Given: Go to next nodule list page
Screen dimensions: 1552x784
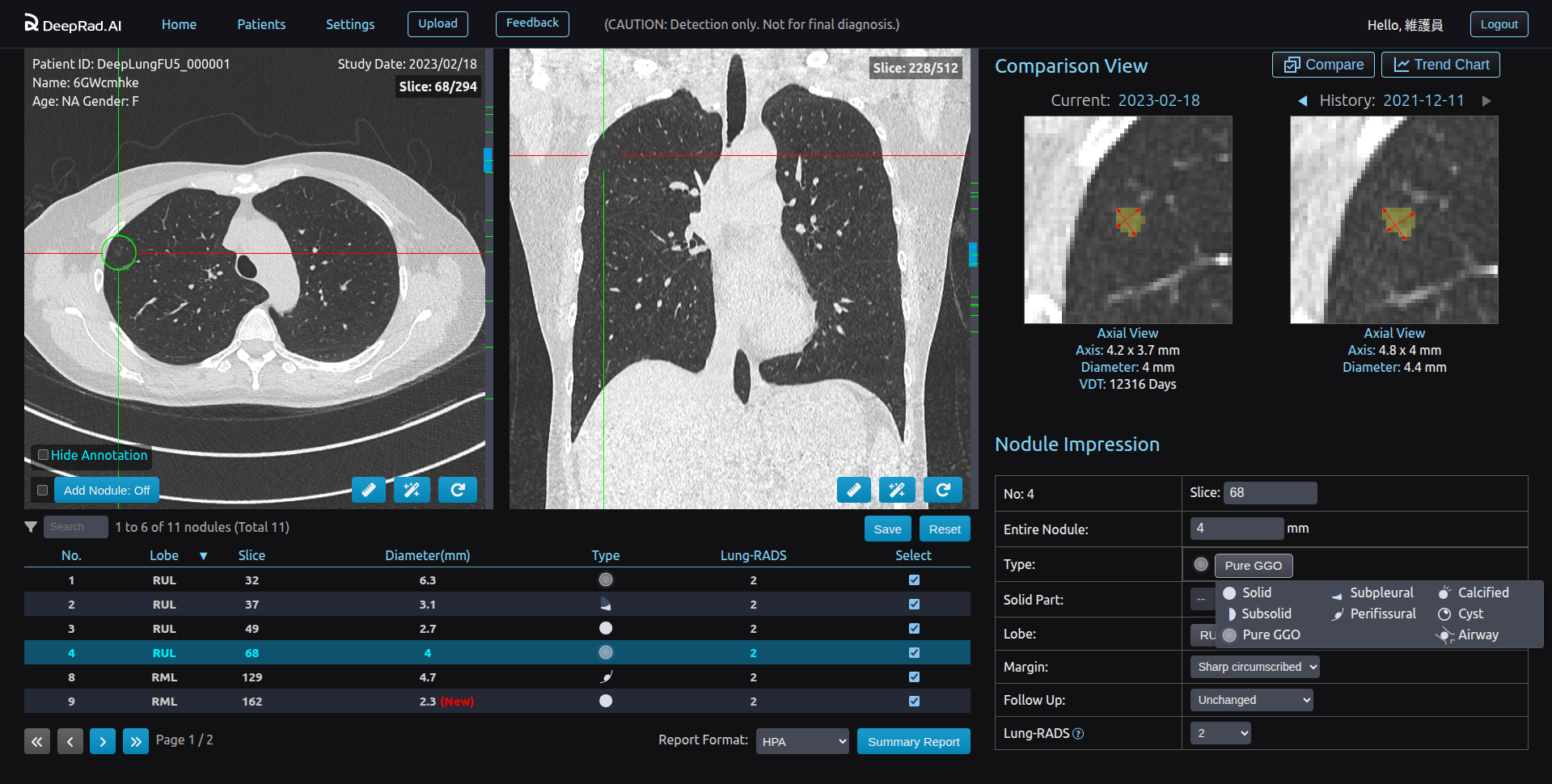Looking at the screenshot, I should [103, 741].
